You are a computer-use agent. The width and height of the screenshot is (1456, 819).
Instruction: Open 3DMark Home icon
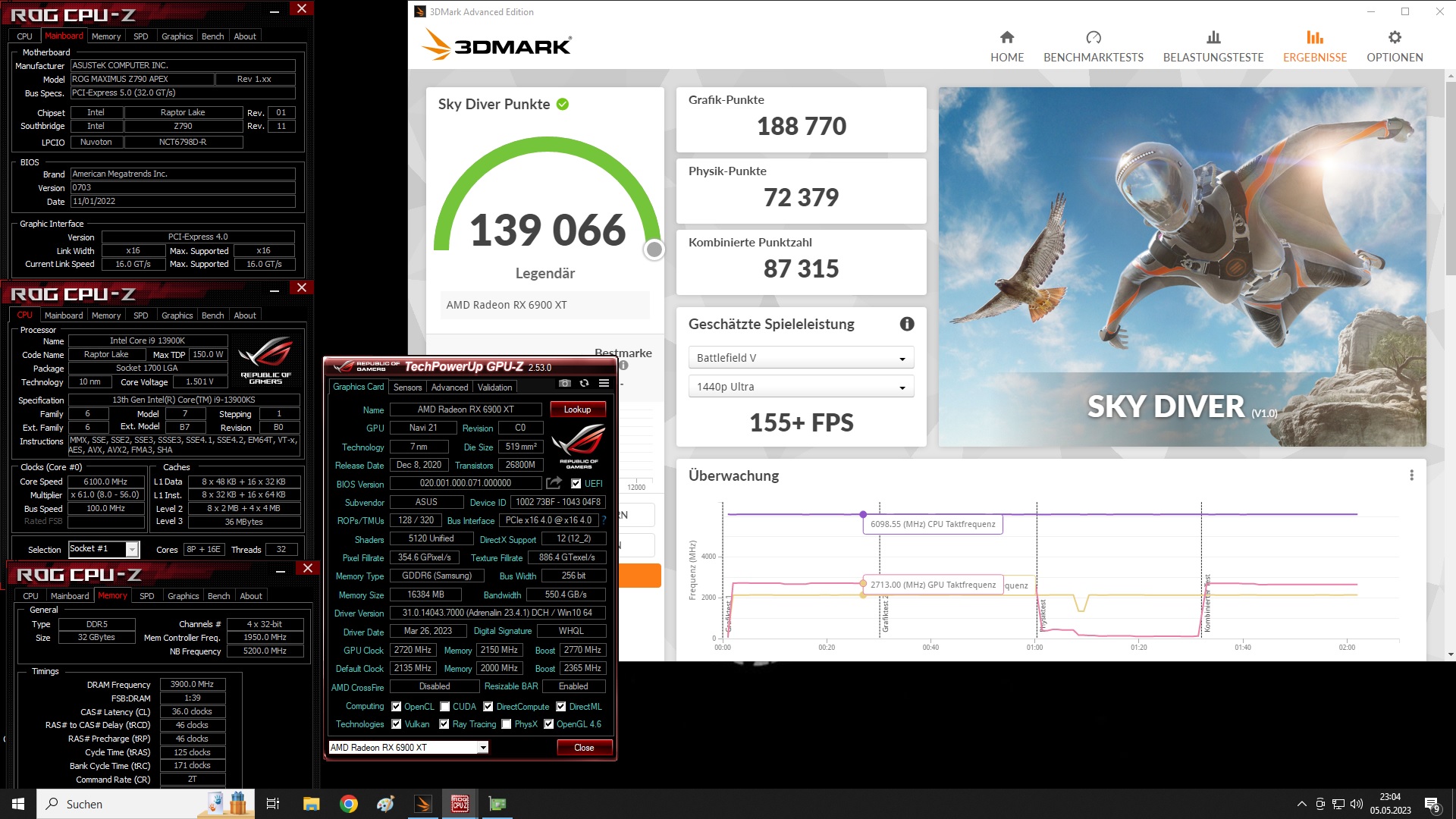[1007, 37]
